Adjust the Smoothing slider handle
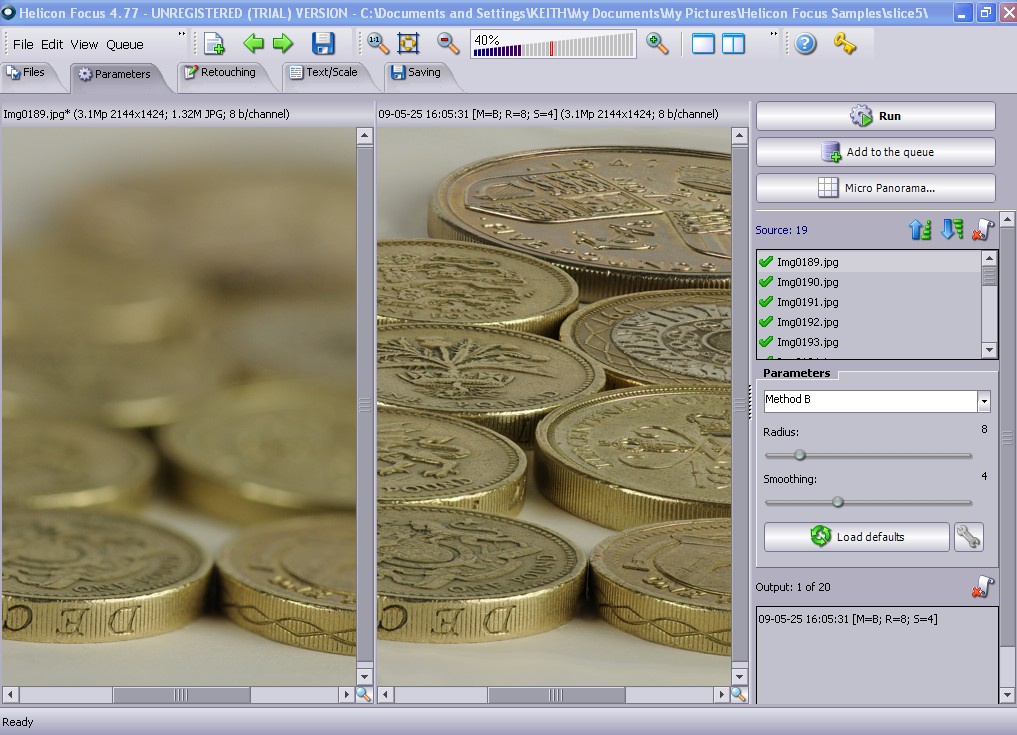The image size is (1017, 735). click(x=838, y=502)
